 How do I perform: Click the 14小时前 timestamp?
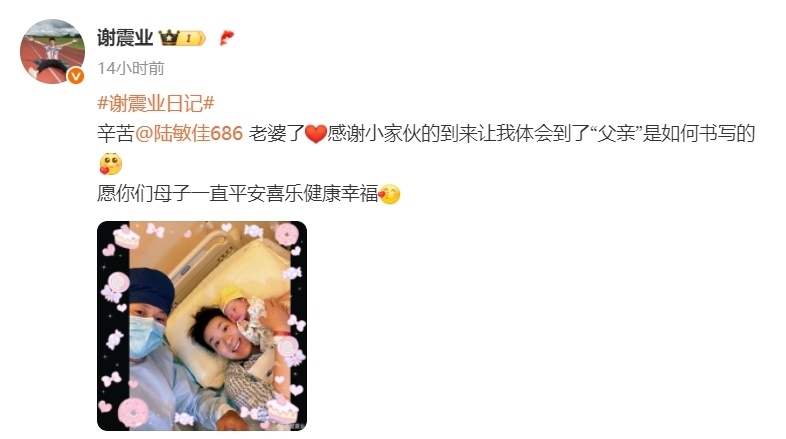[131, 68]
